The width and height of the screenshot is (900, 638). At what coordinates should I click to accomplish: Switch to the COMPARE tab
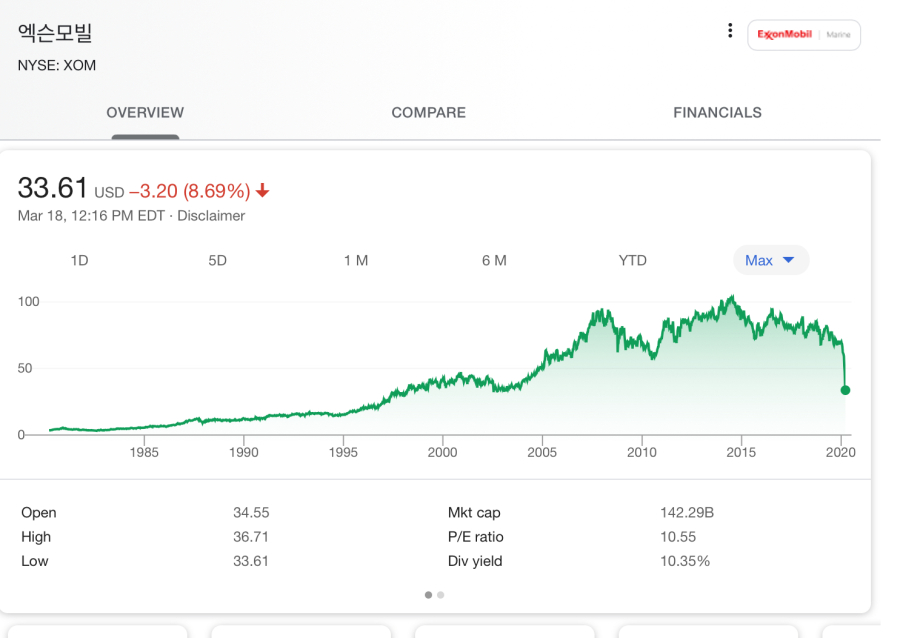(429, 112)
